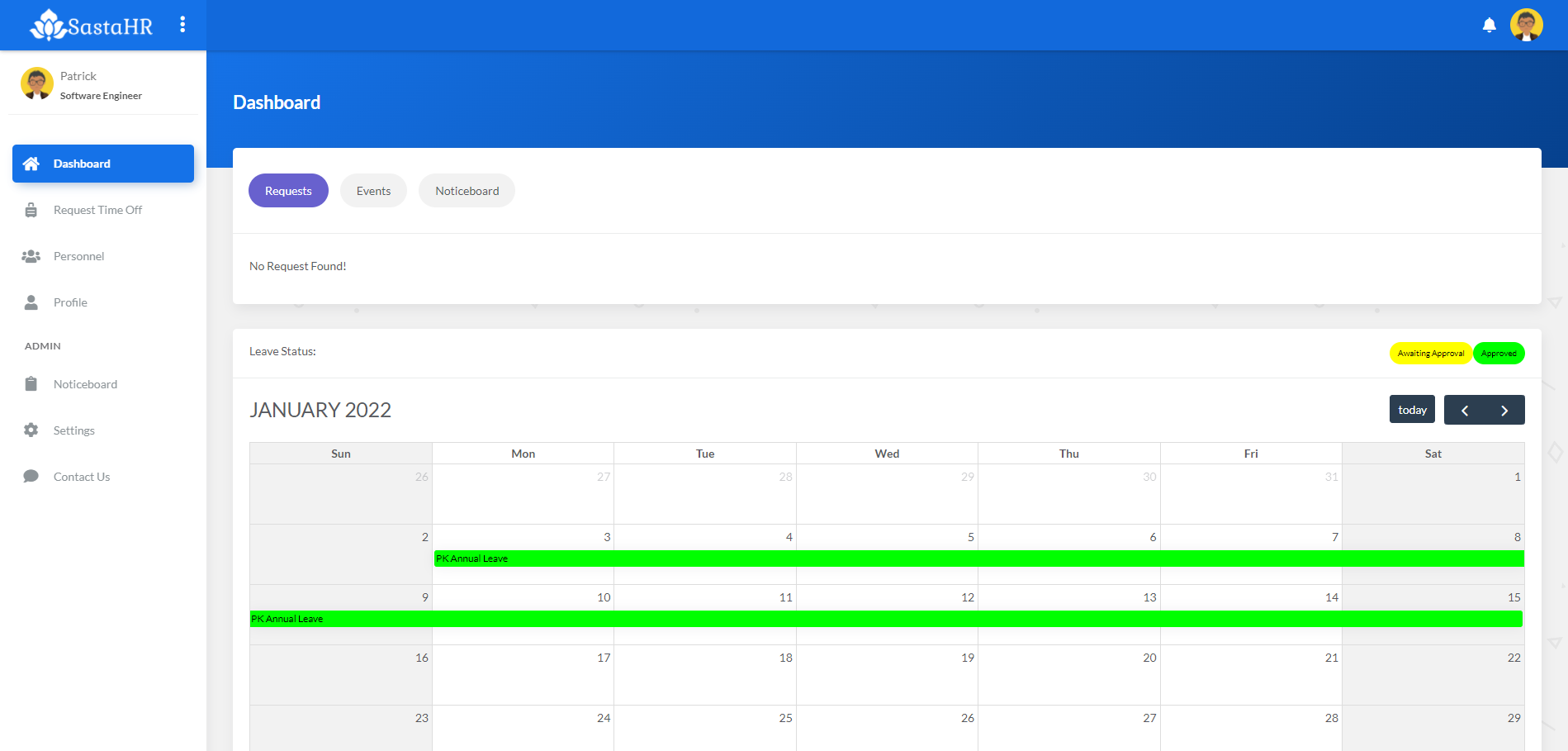
Task: Click the JANUARY 2022 calendar title
Action: tap(320, 410)
